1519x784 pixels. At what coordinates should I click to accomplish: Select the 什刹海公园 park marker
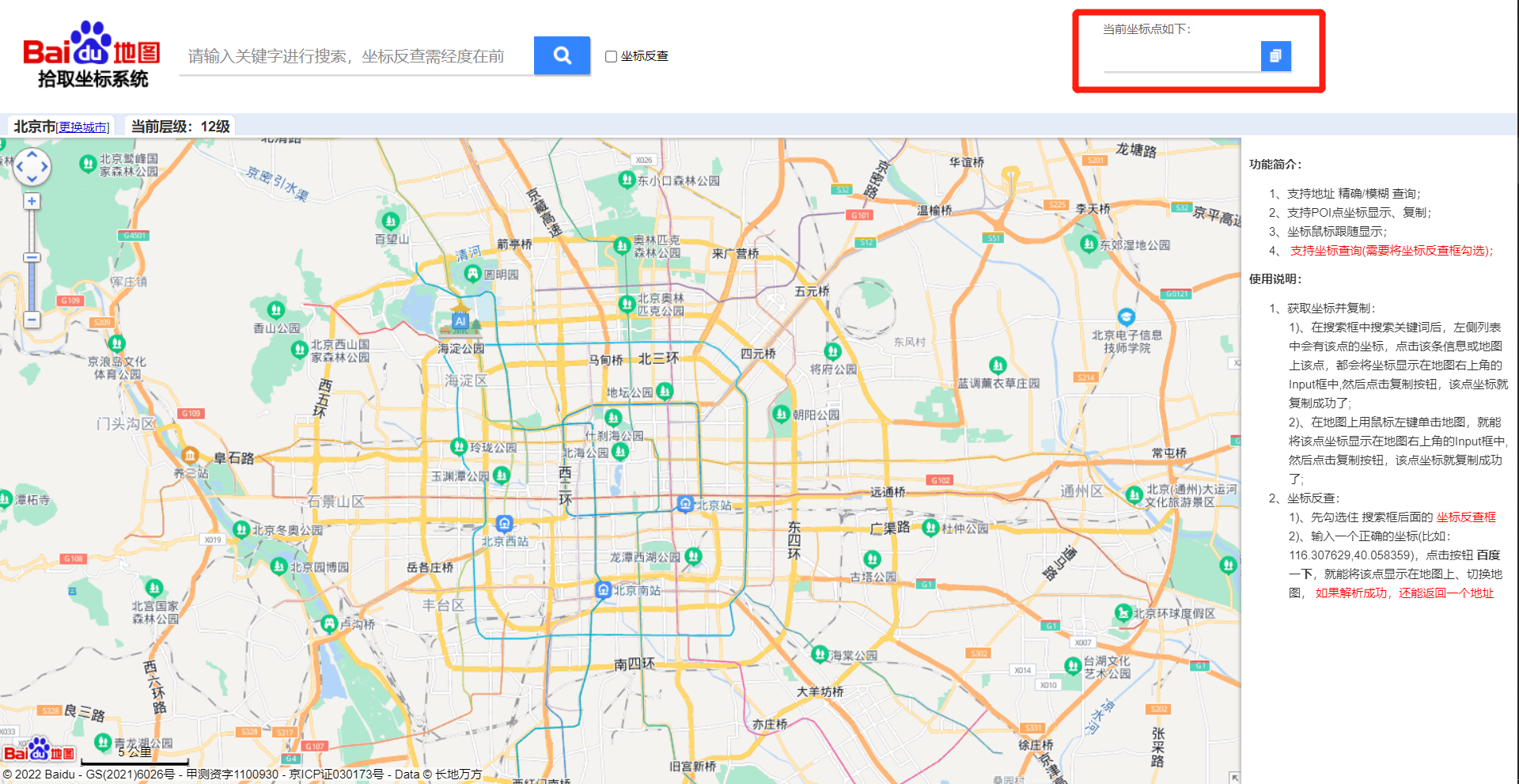coord(613,418)
